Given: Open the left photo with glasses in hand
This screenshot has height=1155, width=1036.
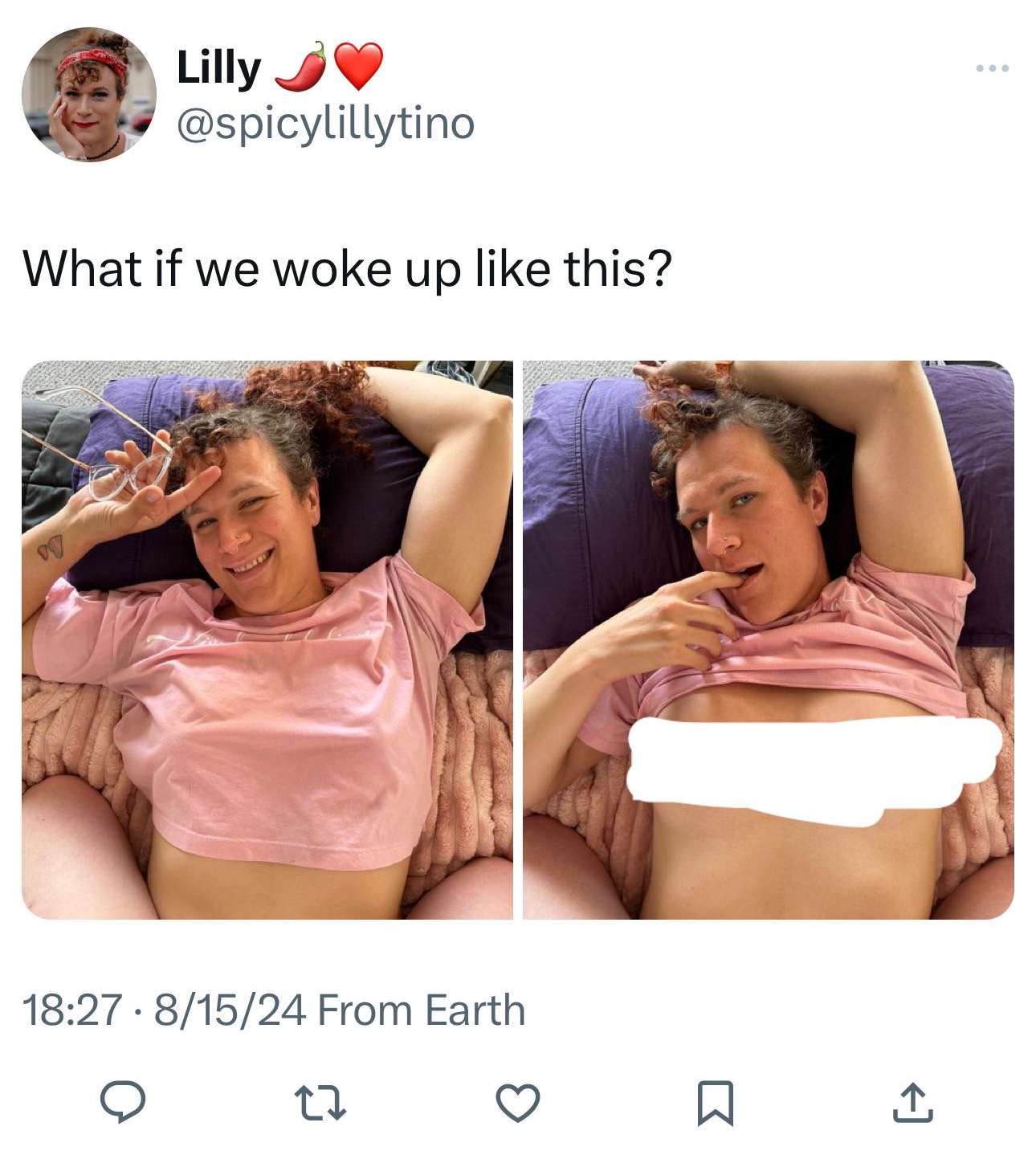Looking at the screenshot, I should (267, 639).
